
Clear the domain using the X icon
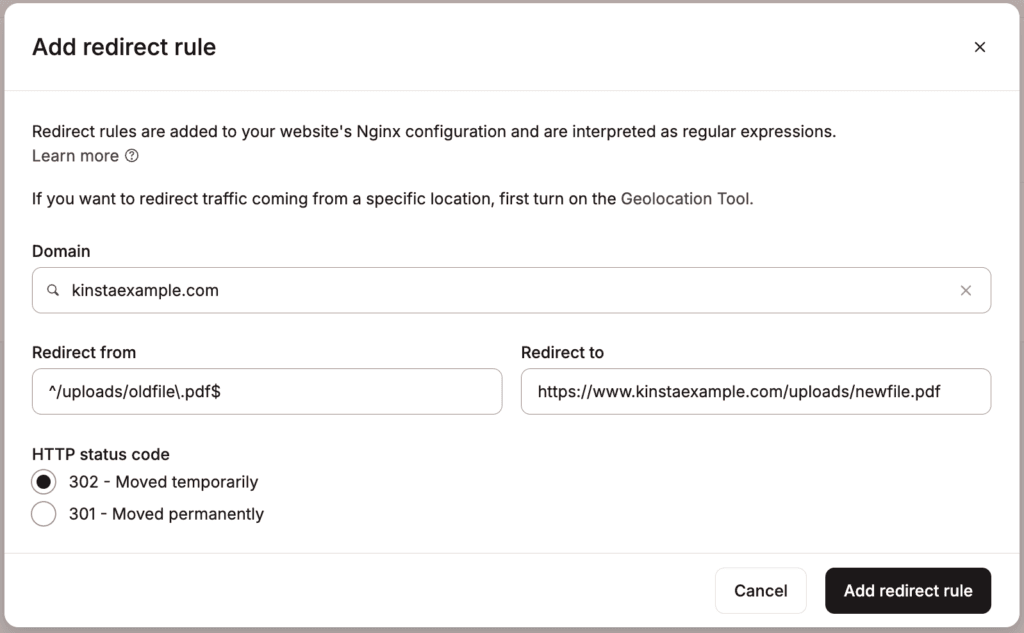click(x=966, y=290)
